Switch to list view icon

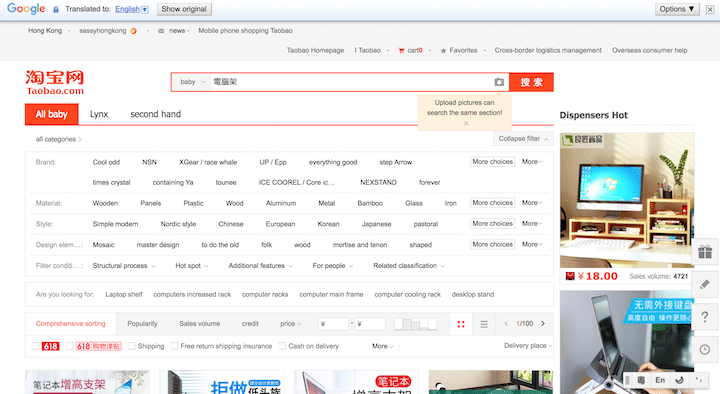[x=484, y=324]
